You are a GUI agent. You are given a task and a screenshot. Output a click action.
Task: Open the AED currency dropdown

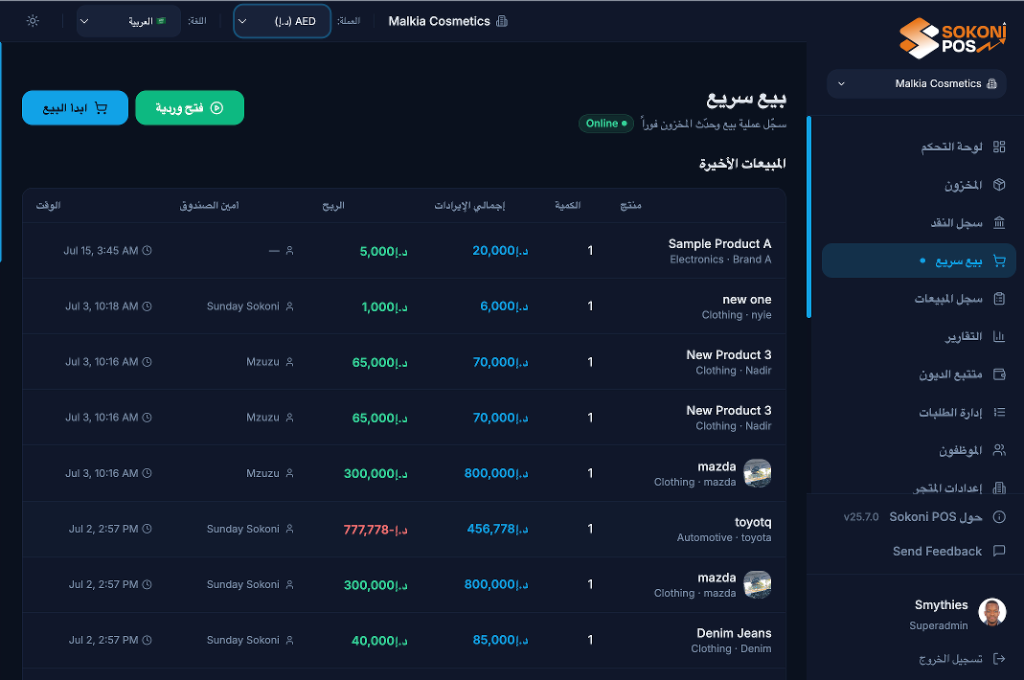(282, 21)
